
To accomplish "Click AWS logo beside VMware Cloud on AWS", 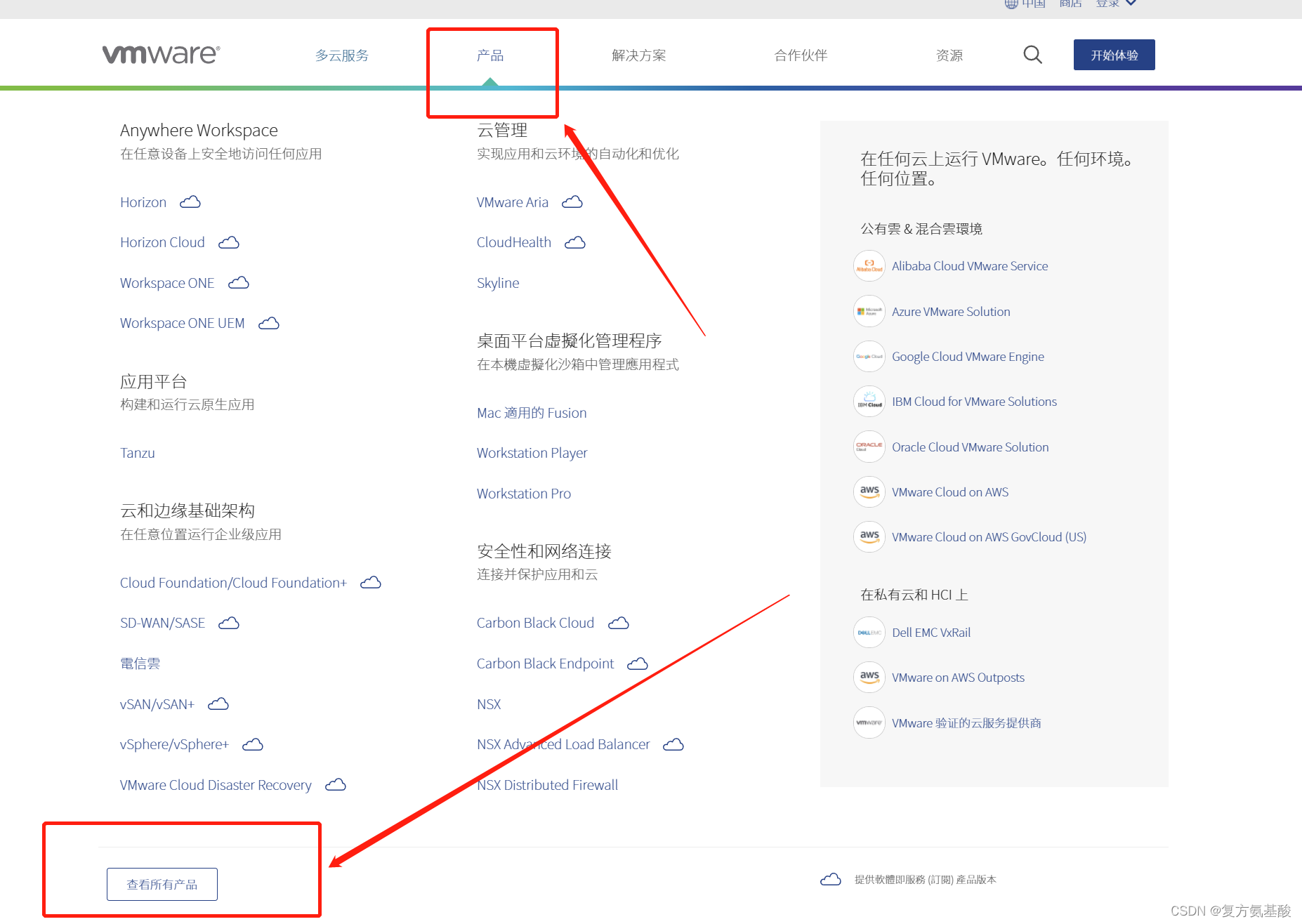I will (869, 492).
